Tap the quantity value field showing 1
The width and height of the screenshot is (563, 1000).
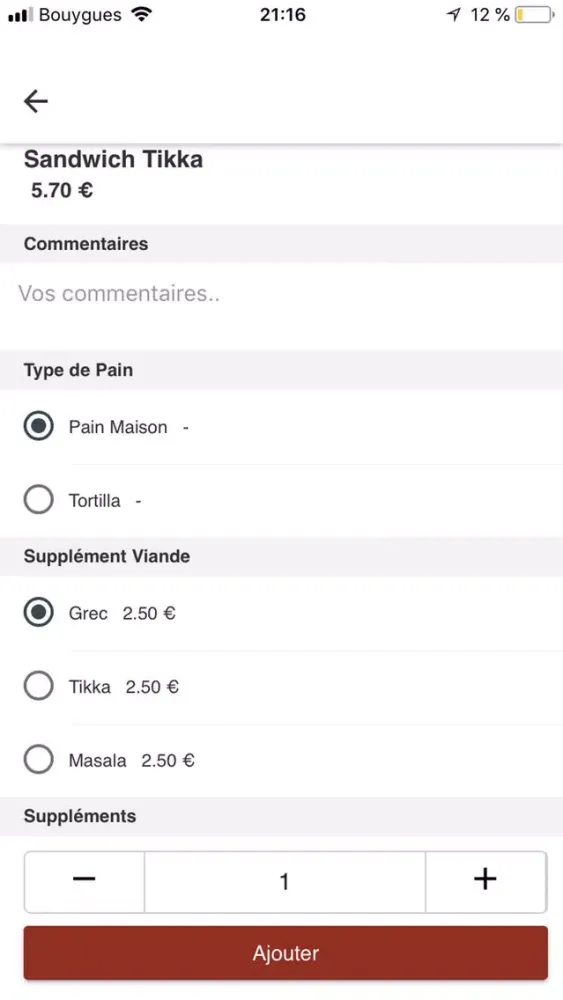pyautogui.click(x=284, y=881)
